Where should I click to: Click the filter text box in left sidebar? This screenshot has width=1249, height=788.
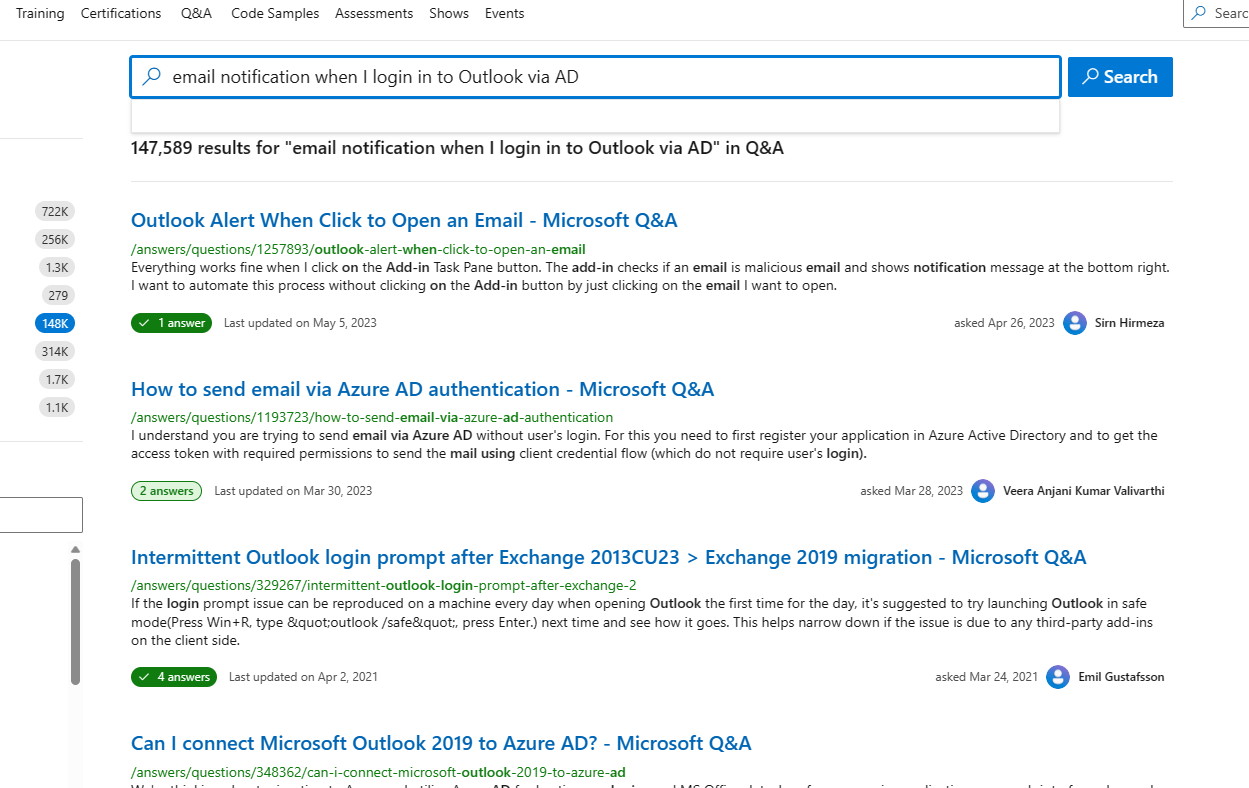point(40,515)
